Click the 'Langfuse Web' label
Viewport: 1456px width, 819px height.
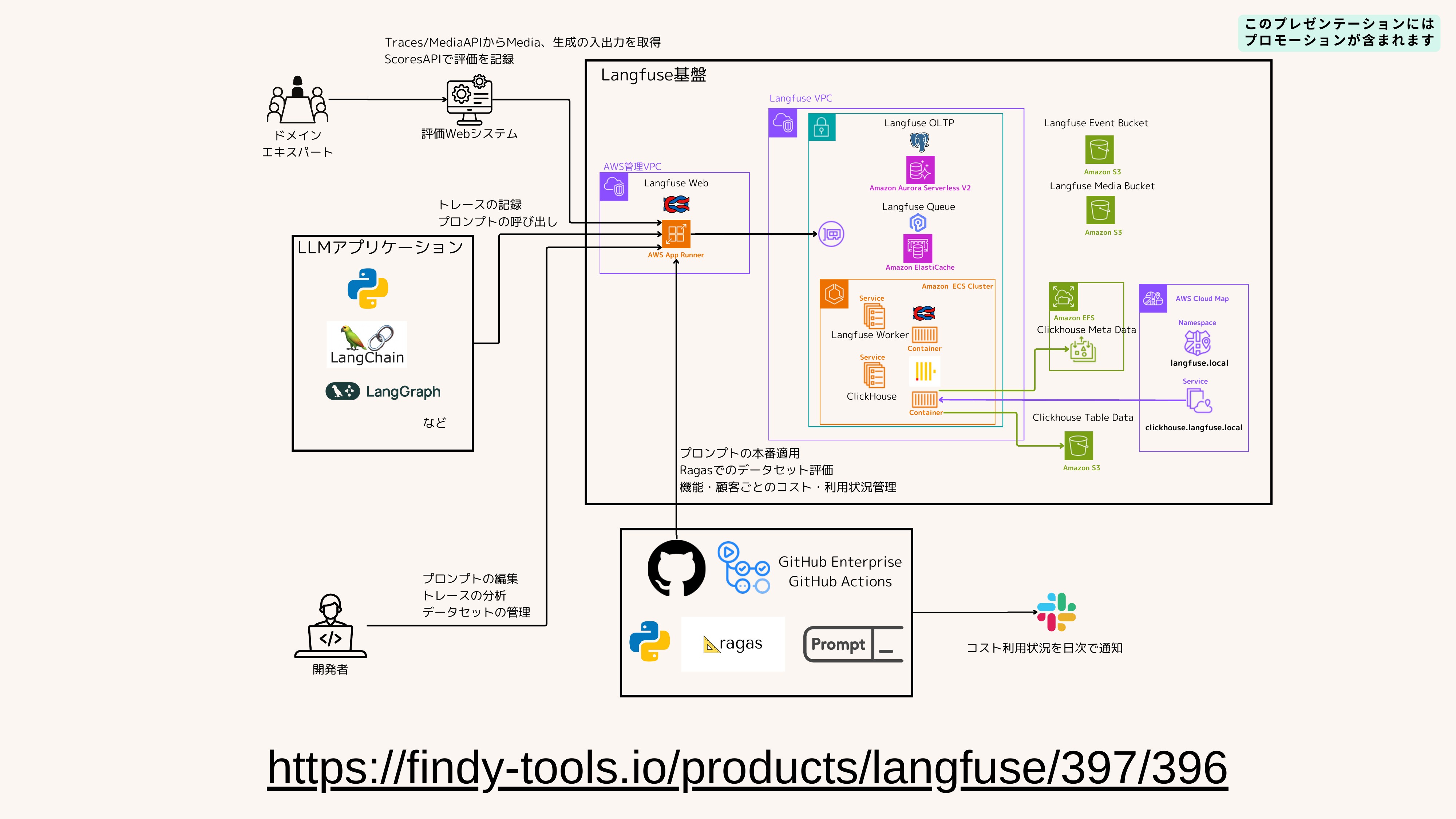click(x=676, y=183)
